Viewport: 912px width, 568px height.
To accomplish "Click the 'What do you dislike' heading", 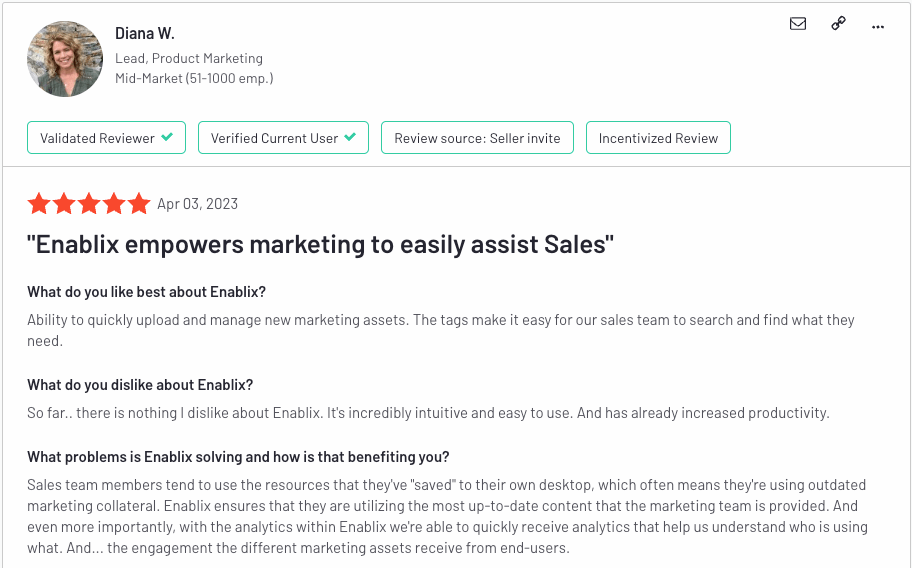I will point(140,385).
